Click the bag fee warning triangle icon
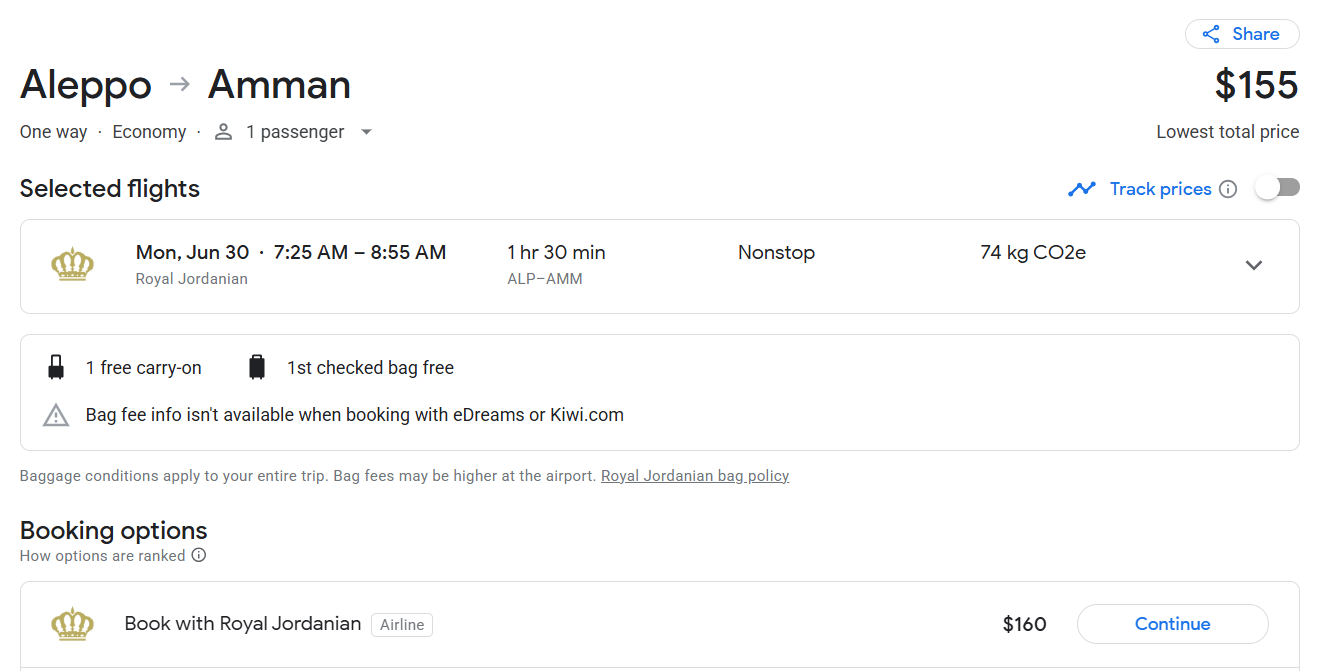The image size is (1319, 671). [x=56, y=415]
